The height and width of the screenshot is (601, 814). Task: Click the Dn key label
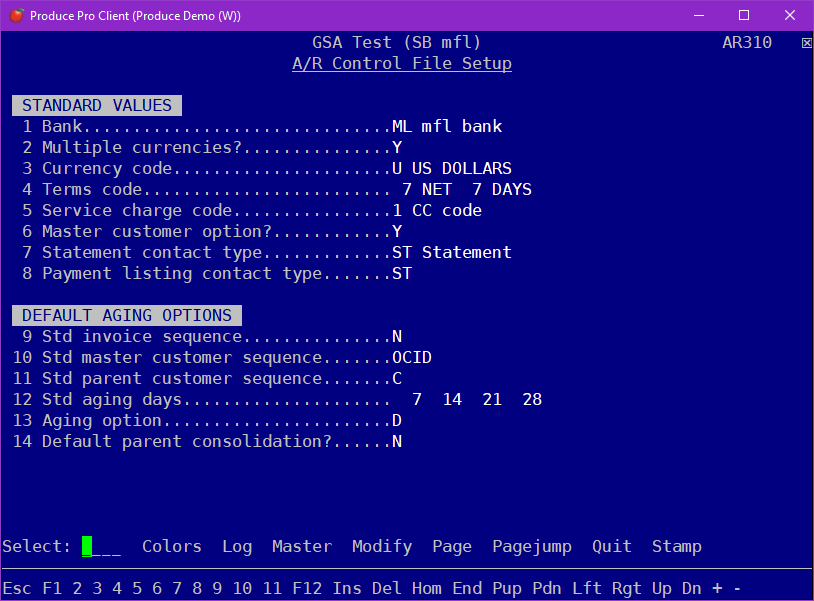692,588
